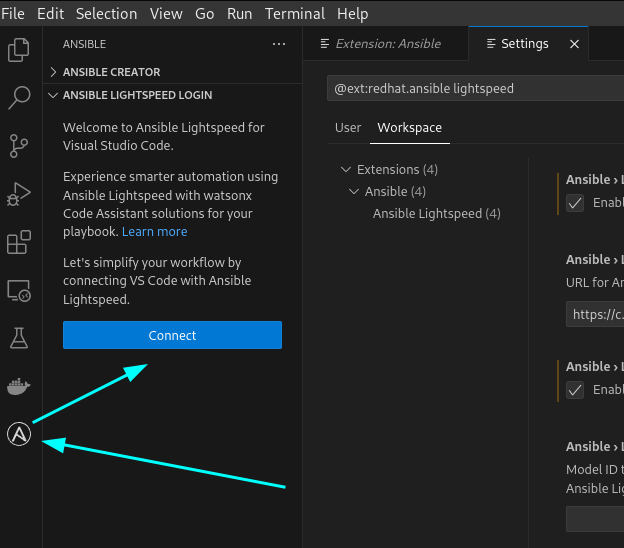
Task: Open the Terminal menu
Action: 295,14
